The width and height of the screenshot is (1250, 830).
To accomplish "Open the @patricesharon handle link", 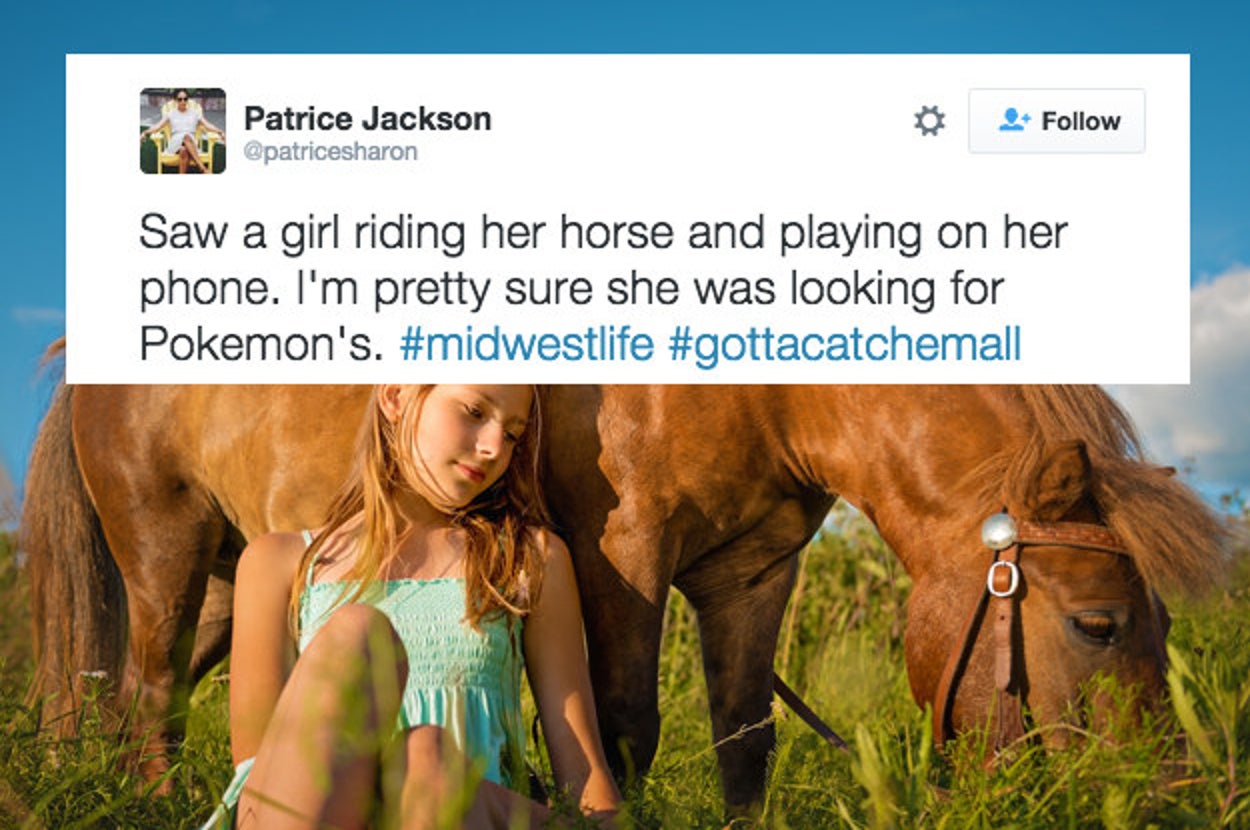I will coord(330,153).
